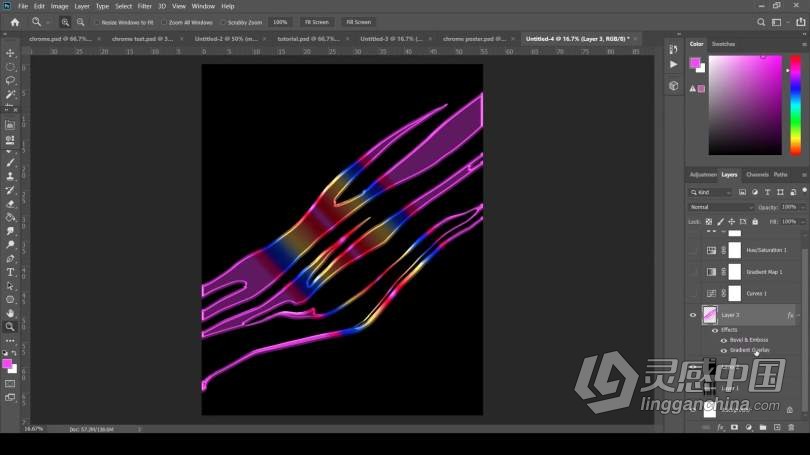Toggle Bevel & Emboss effect visibility
Image resolution: width=810 pixels, height=455 pixels.
[724, 340]
